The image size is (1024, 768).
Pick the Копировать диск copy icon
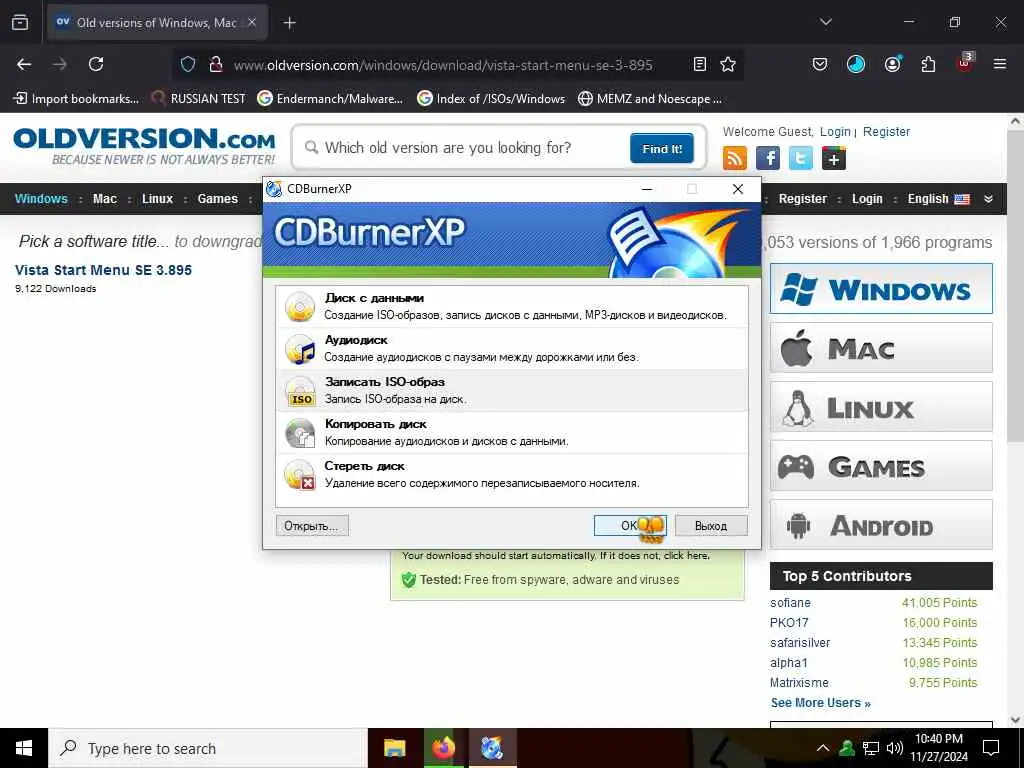click(300, 433)
